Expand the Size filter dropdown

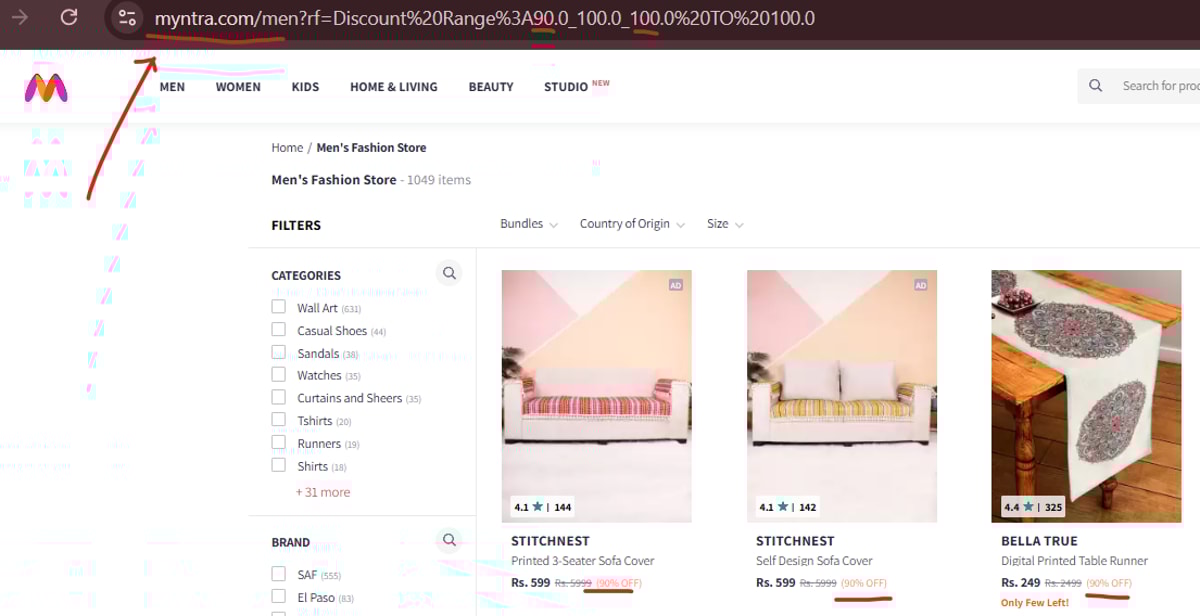(725, 224)
